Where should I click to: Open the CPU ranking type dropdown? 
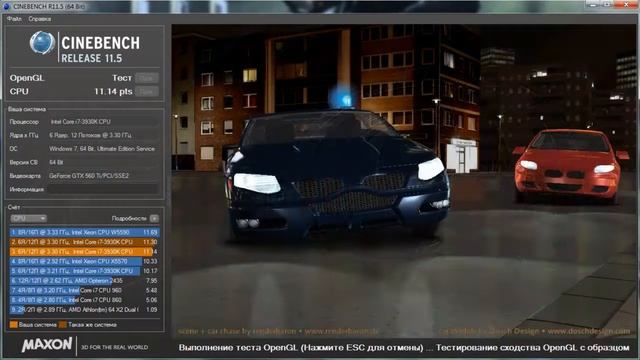point(28,218)
